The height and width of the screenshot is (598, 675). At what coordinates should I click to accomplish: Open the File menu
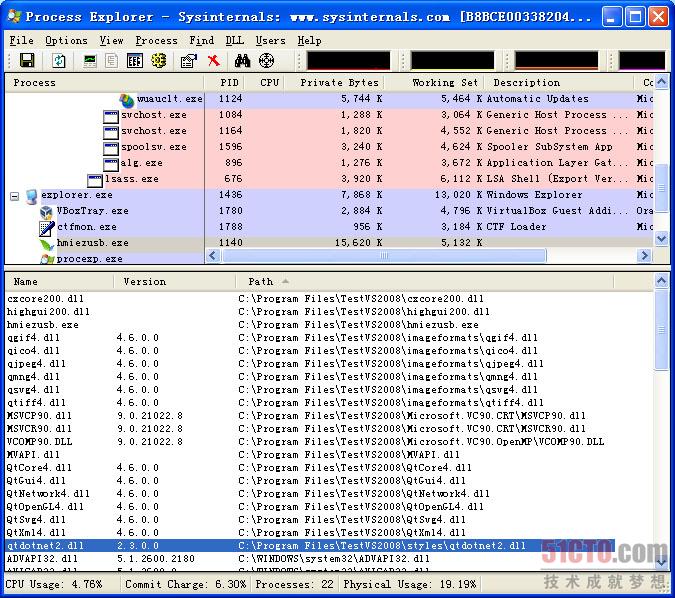[22, 40]
